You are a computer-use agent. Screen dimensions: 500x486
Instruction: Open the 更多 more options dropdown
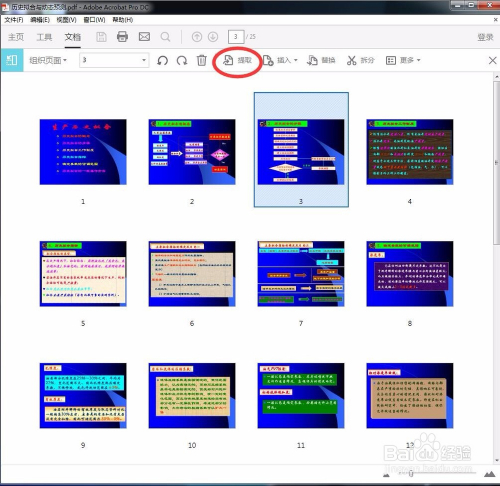(403, 60)
